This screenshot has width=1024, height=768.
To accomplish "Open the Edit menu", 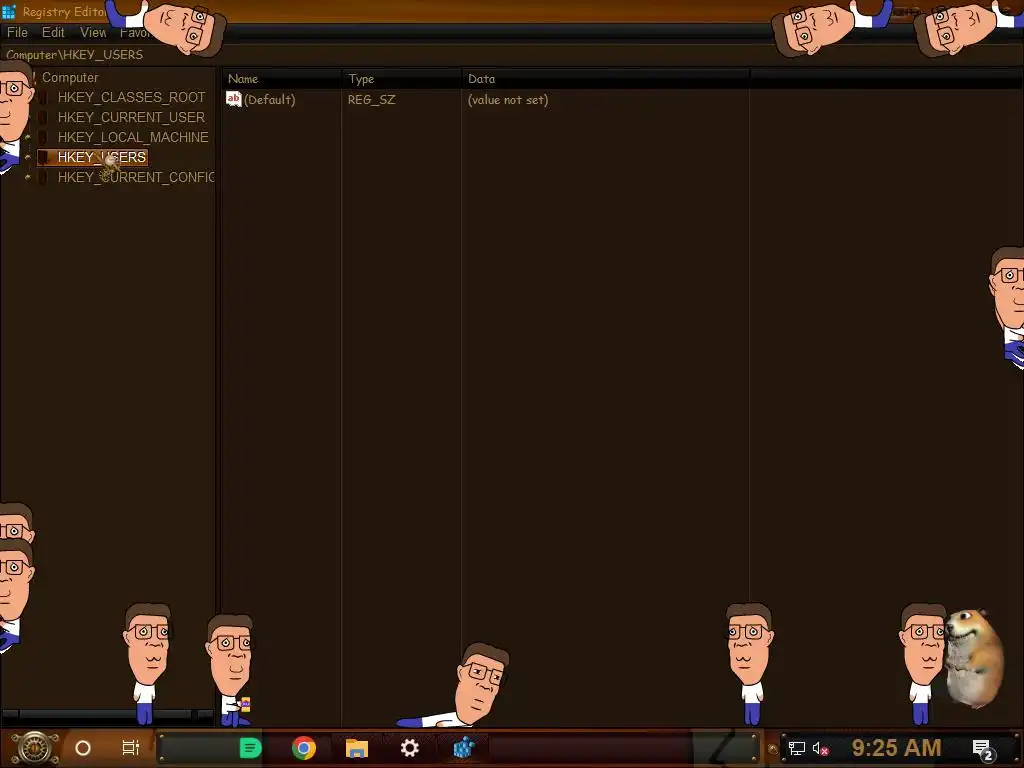I will 53,33.
